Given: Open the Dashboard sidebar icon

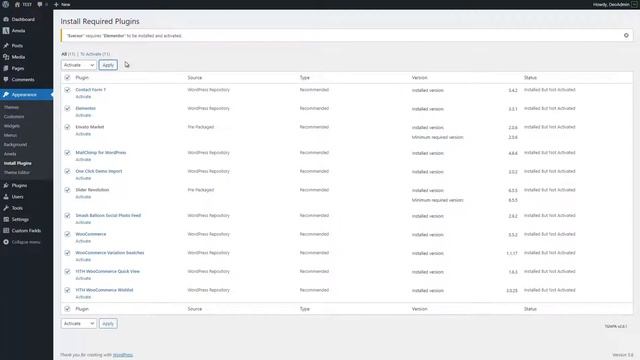Looking at the screenshot, I should (x=6, y=19).
